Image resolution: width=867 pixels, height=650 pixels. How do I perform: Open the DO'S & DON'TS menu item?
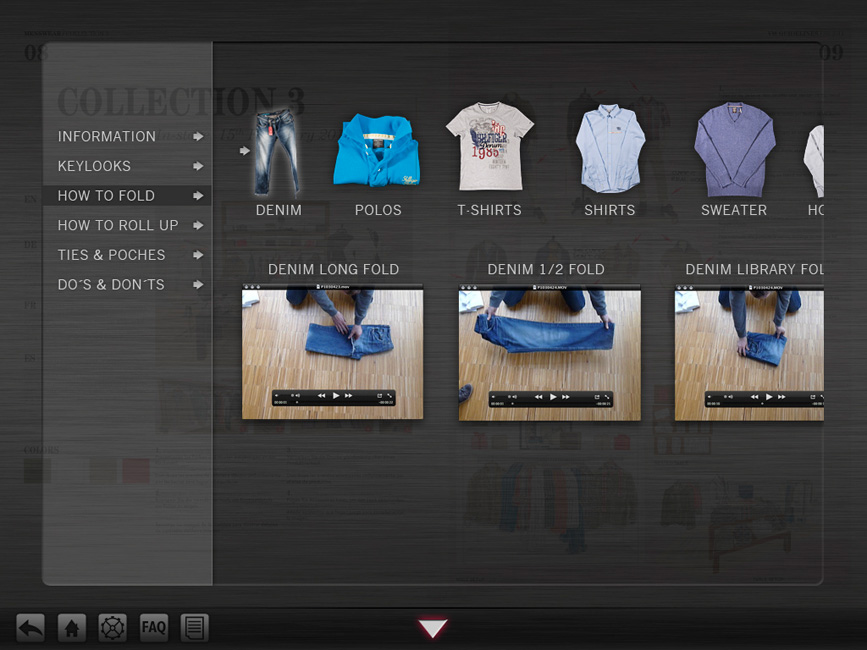click(111, 285)
